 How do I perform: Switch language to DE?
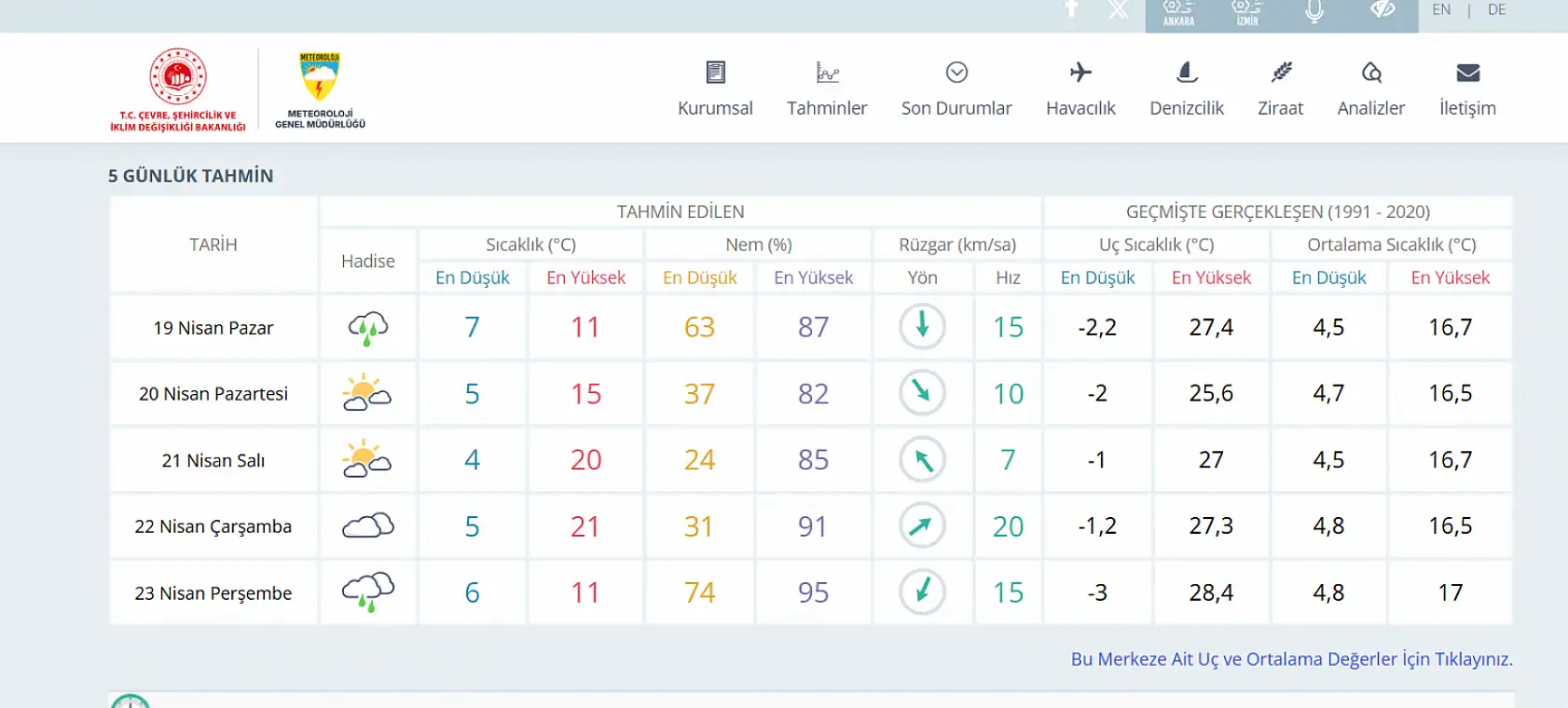point(1496,9)
